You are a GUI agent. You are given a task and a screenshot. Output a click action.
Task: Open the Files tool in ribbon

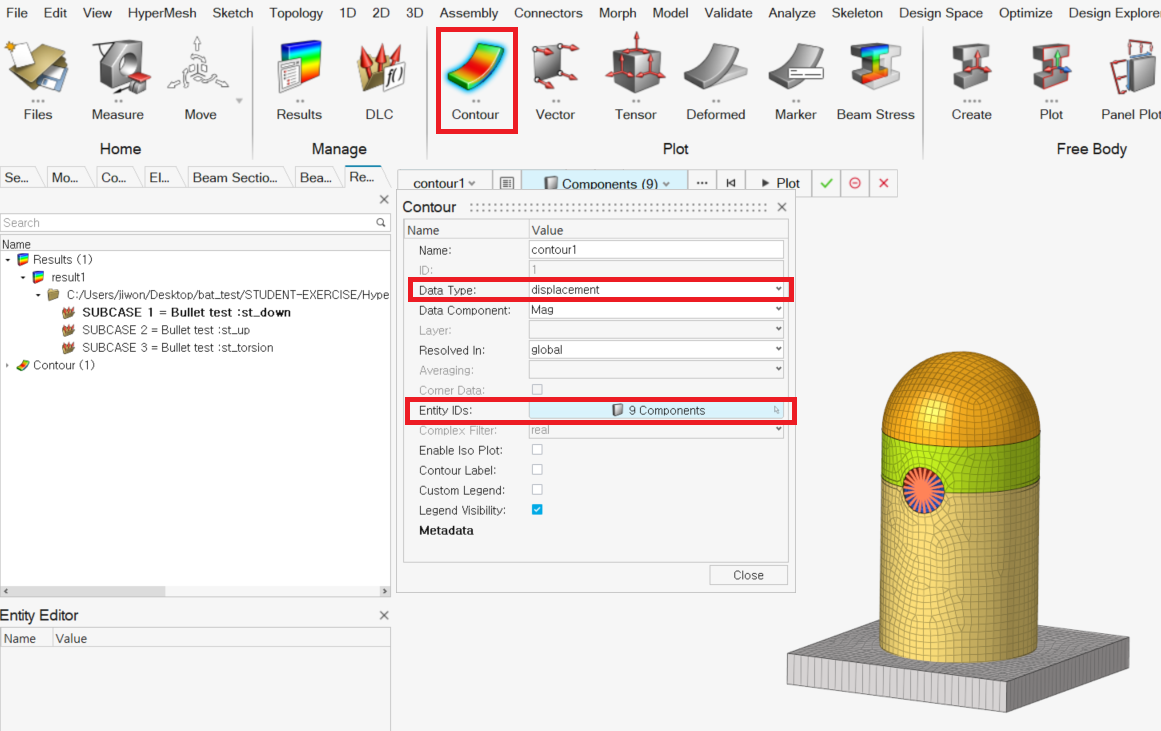[x=37, y=80]
